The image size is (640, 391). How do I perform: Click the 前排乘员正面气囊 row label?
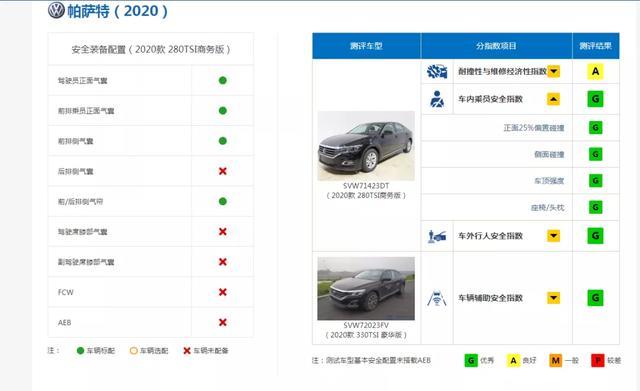[86, 111]
